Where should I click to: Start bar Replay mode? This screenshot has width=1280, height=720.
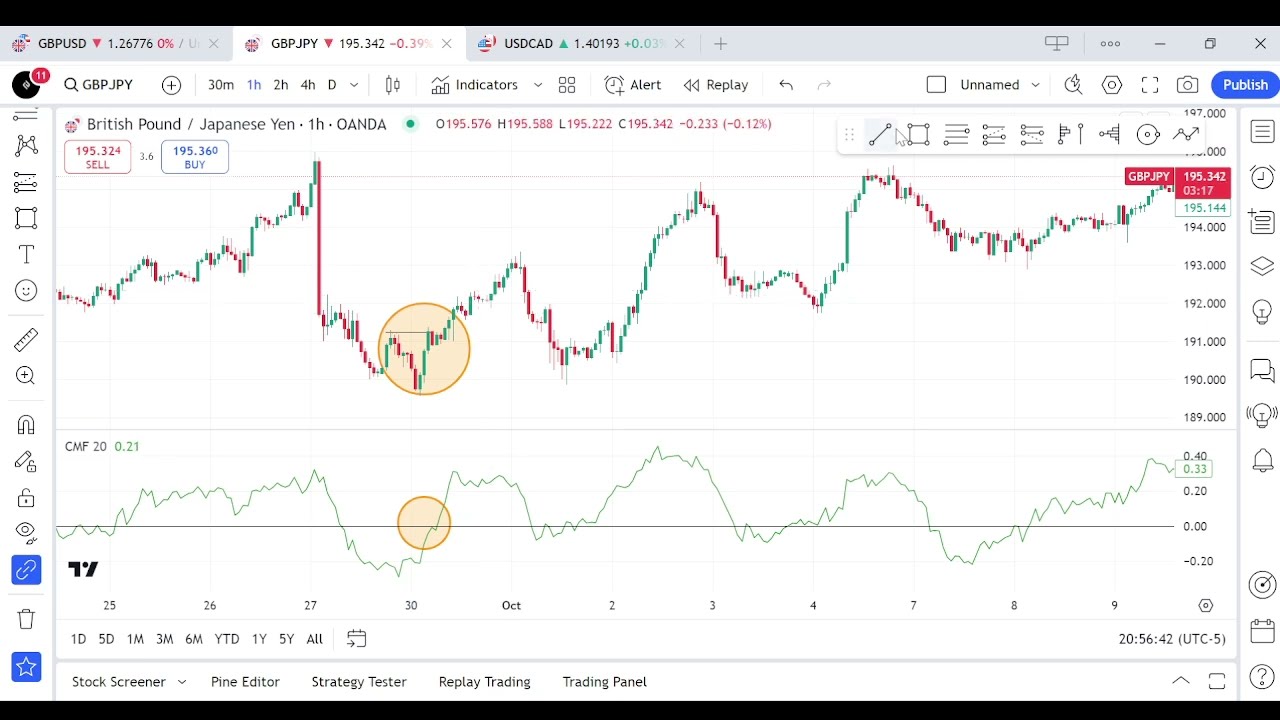716,85
